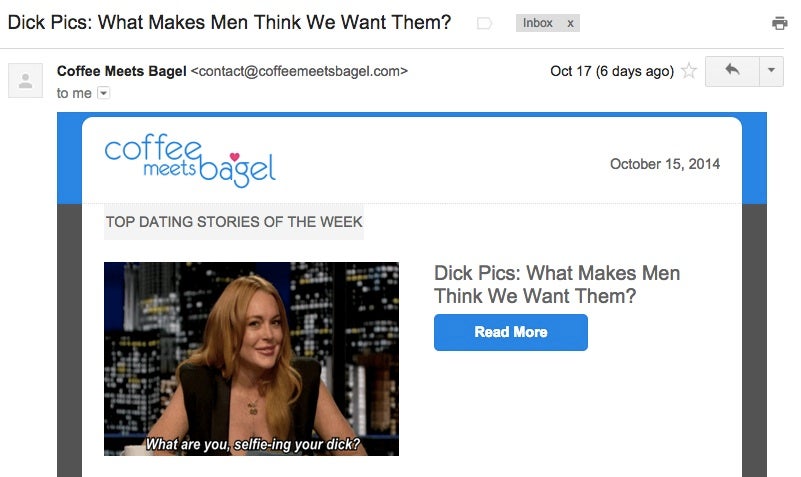Click the sender's profile avatar
Viewport: 801px width, 477px height.
[25, 80]
